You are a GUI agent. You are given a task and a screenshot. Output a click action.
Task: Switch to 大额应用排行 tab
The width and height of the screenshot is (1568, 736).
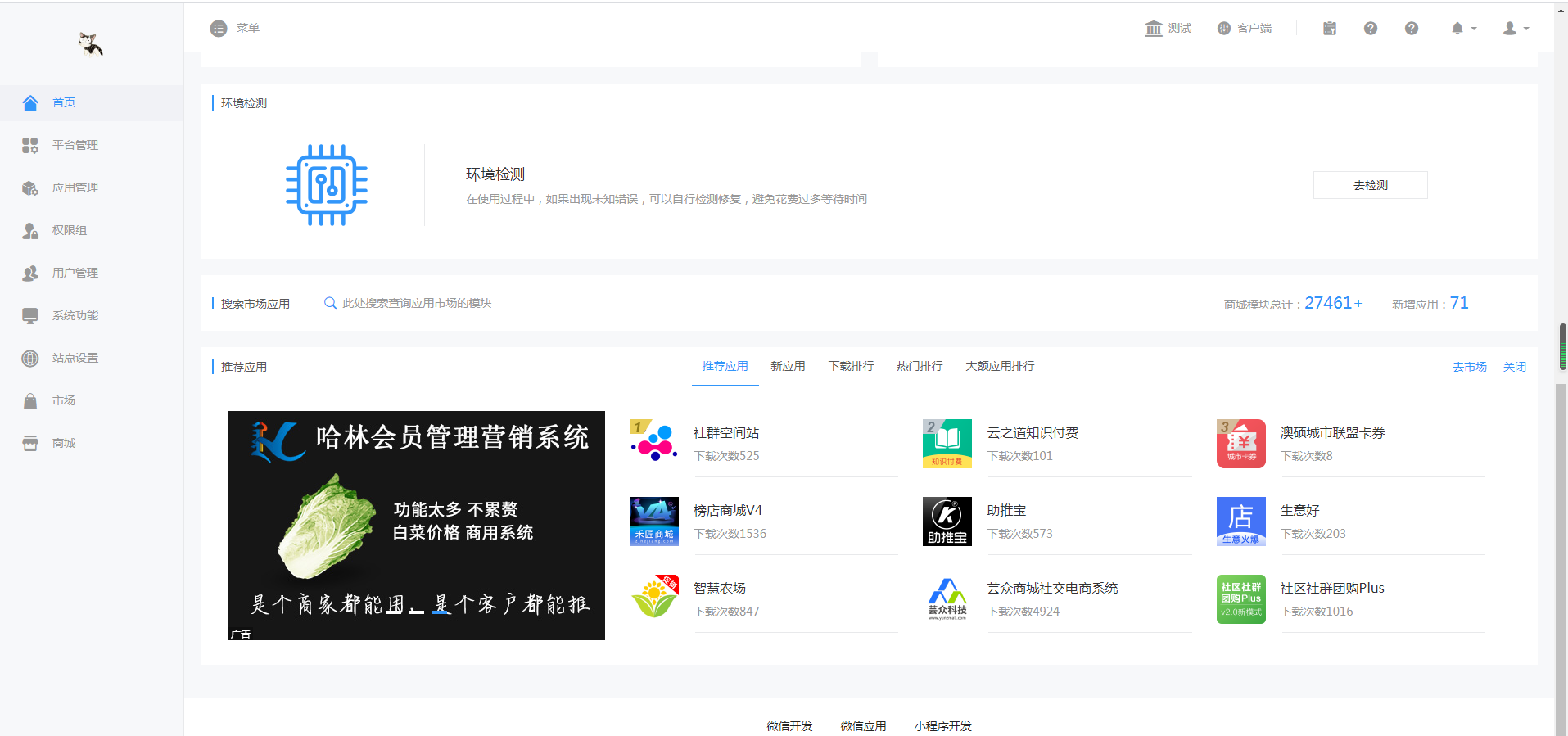tap(1000, 367)
